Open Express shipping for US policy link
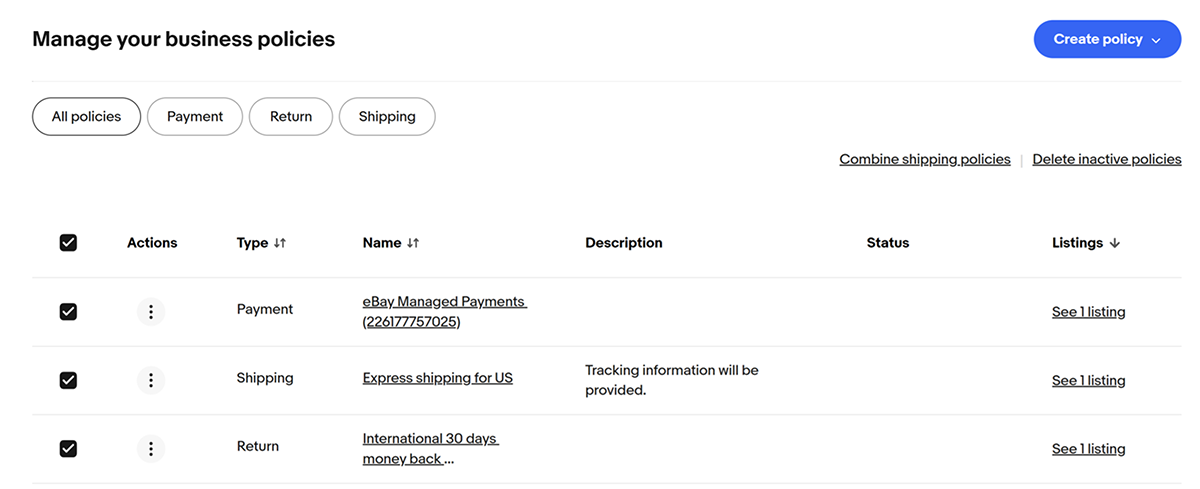Viewport: 1200px width, 489px height. (438, 378)
